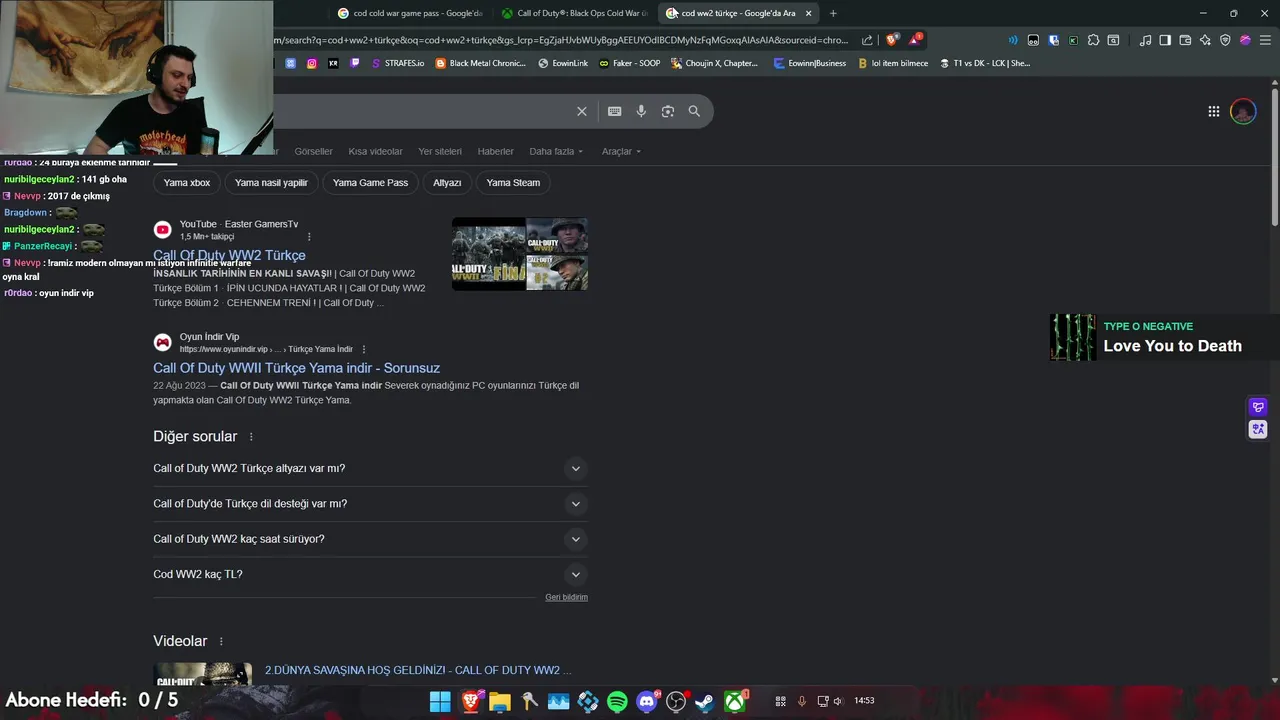1280x720 pixels.
Task: Open options menu for Oyun İndir Vip result
Action: click(x=363, y=349)
